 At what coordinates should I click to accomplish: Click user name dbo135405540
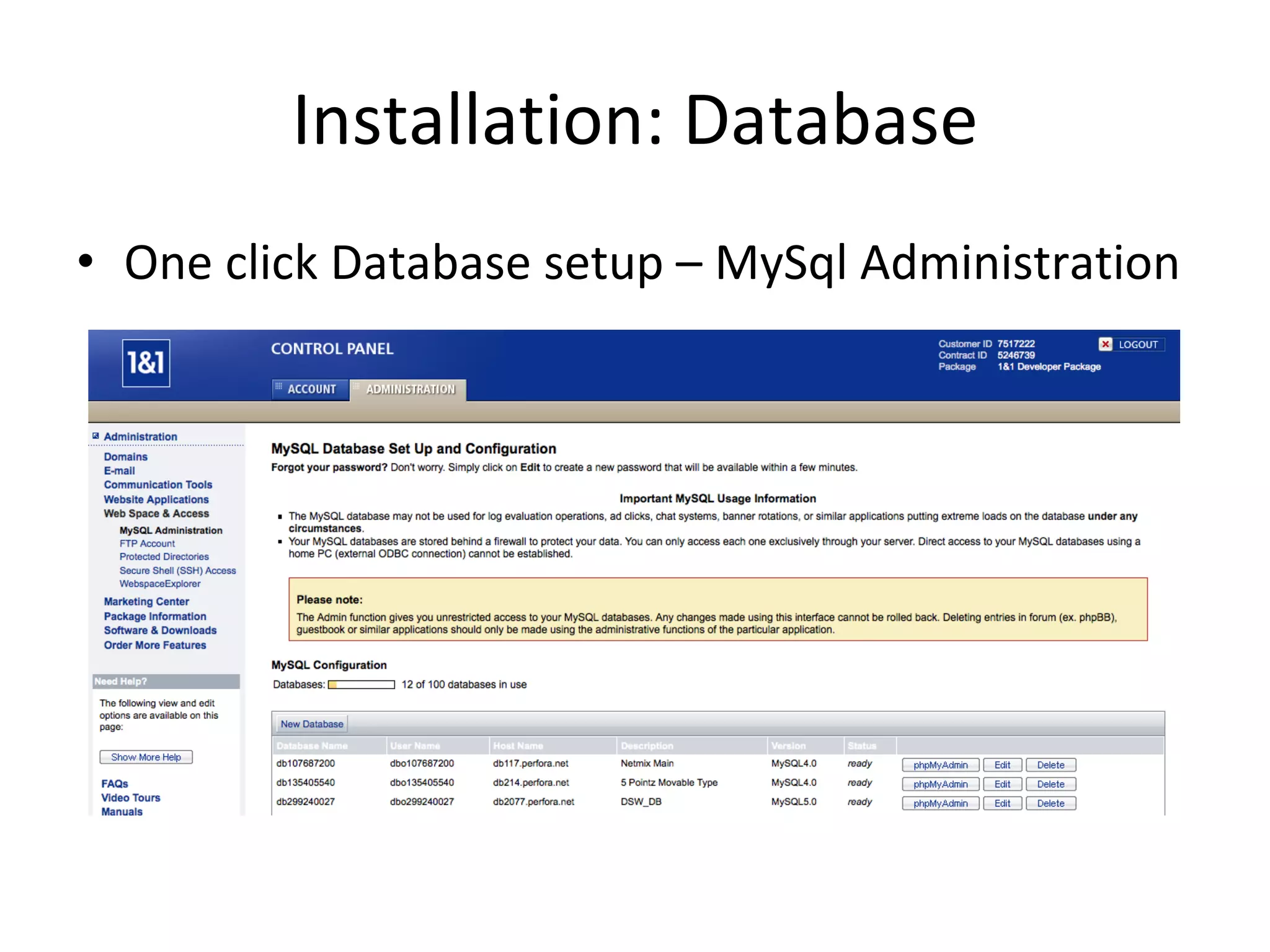pos(422,783)
